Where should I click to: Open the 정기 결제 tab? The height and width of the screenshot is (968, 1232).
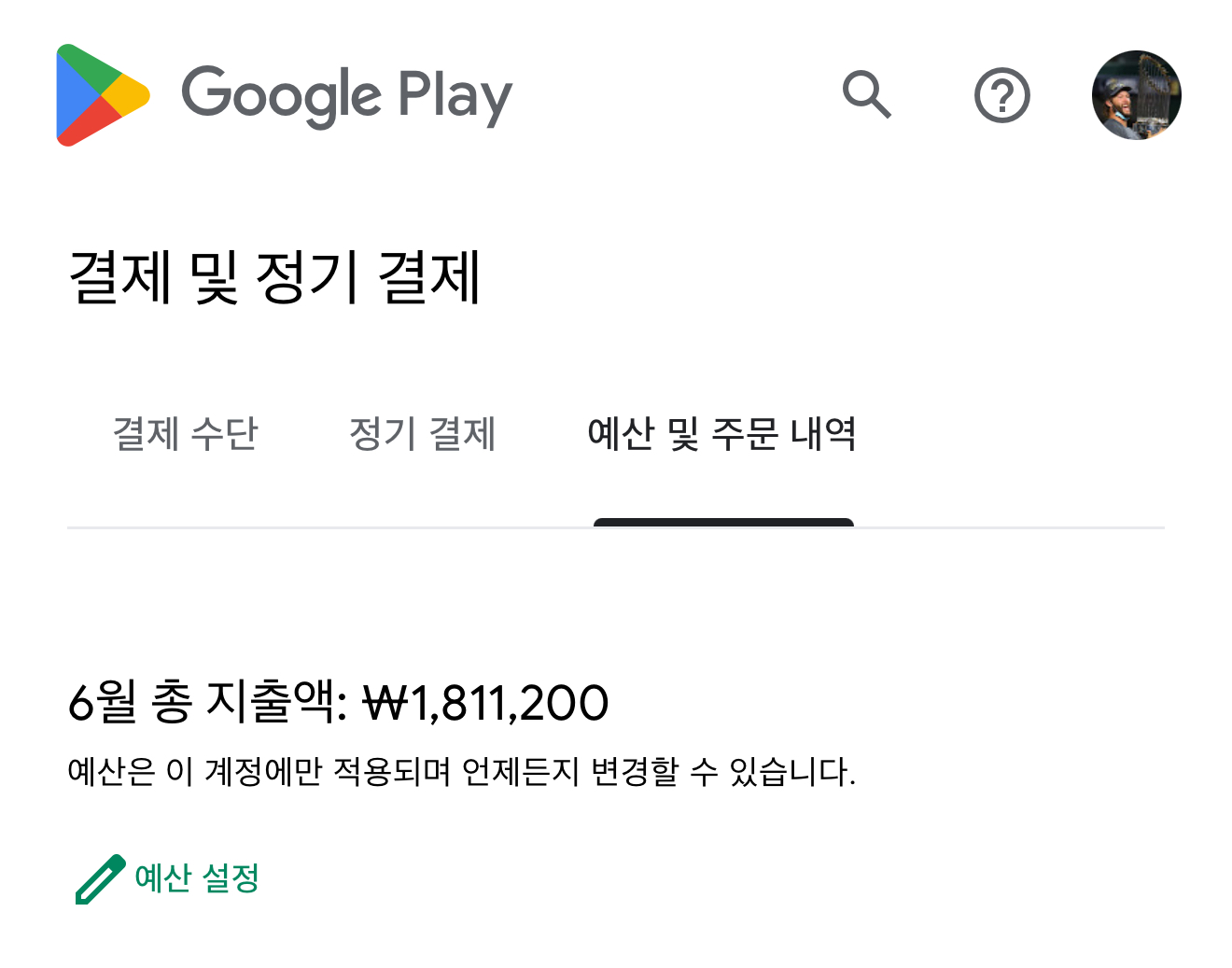click(x=422, y=434)
